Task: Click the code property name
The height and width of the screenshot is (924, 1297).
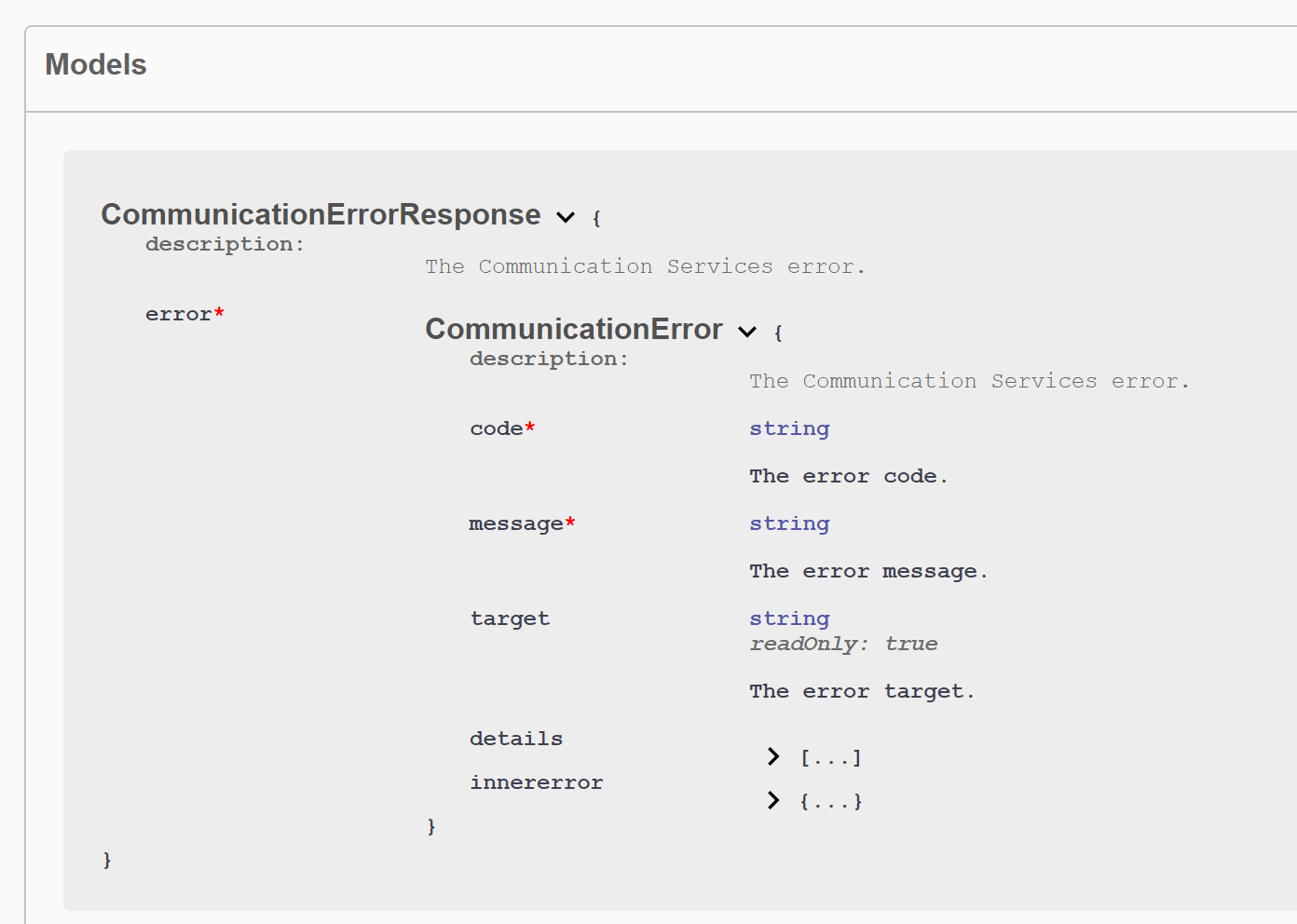Action: pyautogui.click(x=497, y=428)
